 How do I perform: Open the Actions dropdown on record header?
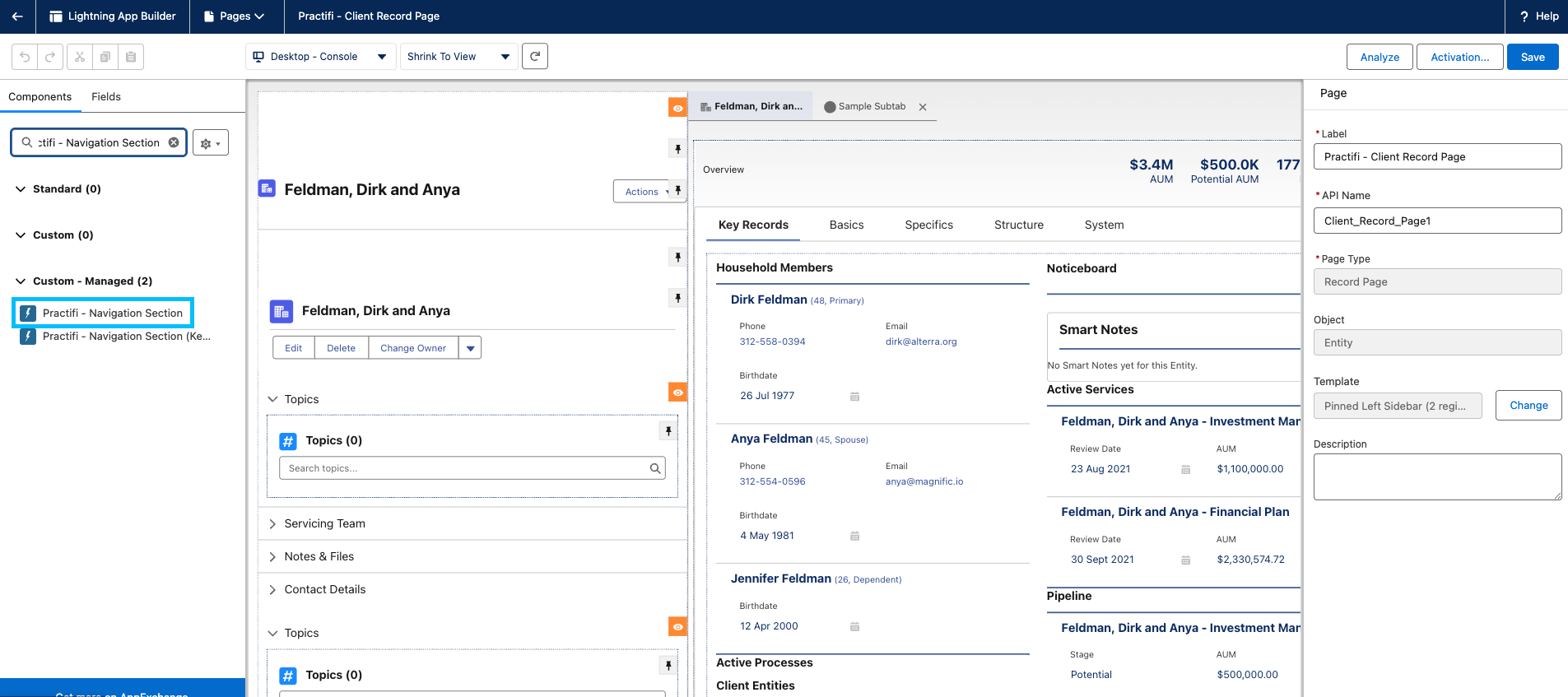[642, 192]
